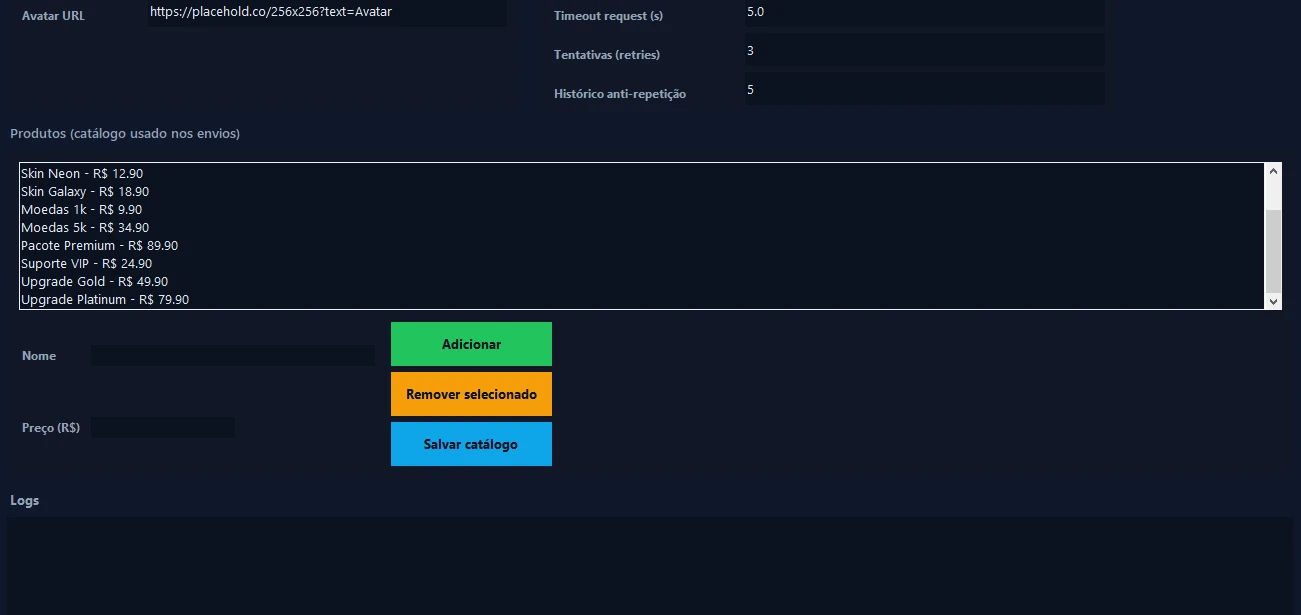Screen dimensions: 1301x615
Task: Focus the Preço (R$) input field
Action: (x=163, y=428)
